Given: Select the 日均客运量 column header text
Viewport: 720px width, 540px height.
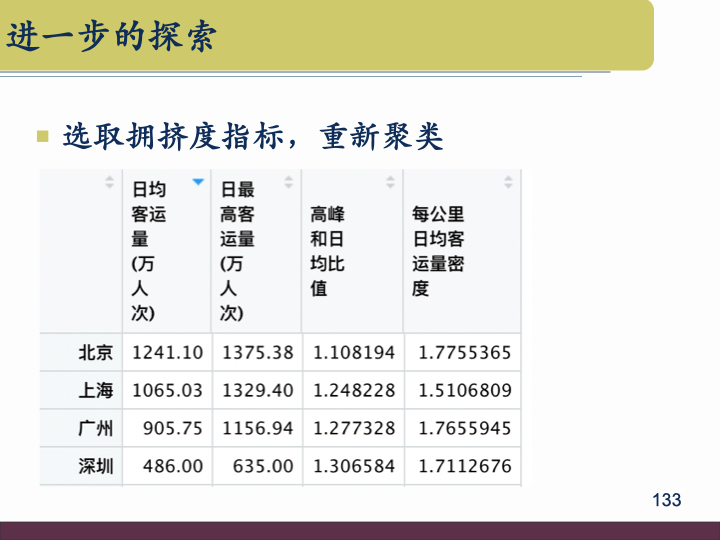Looking at the screenshot, I should 149,251.
